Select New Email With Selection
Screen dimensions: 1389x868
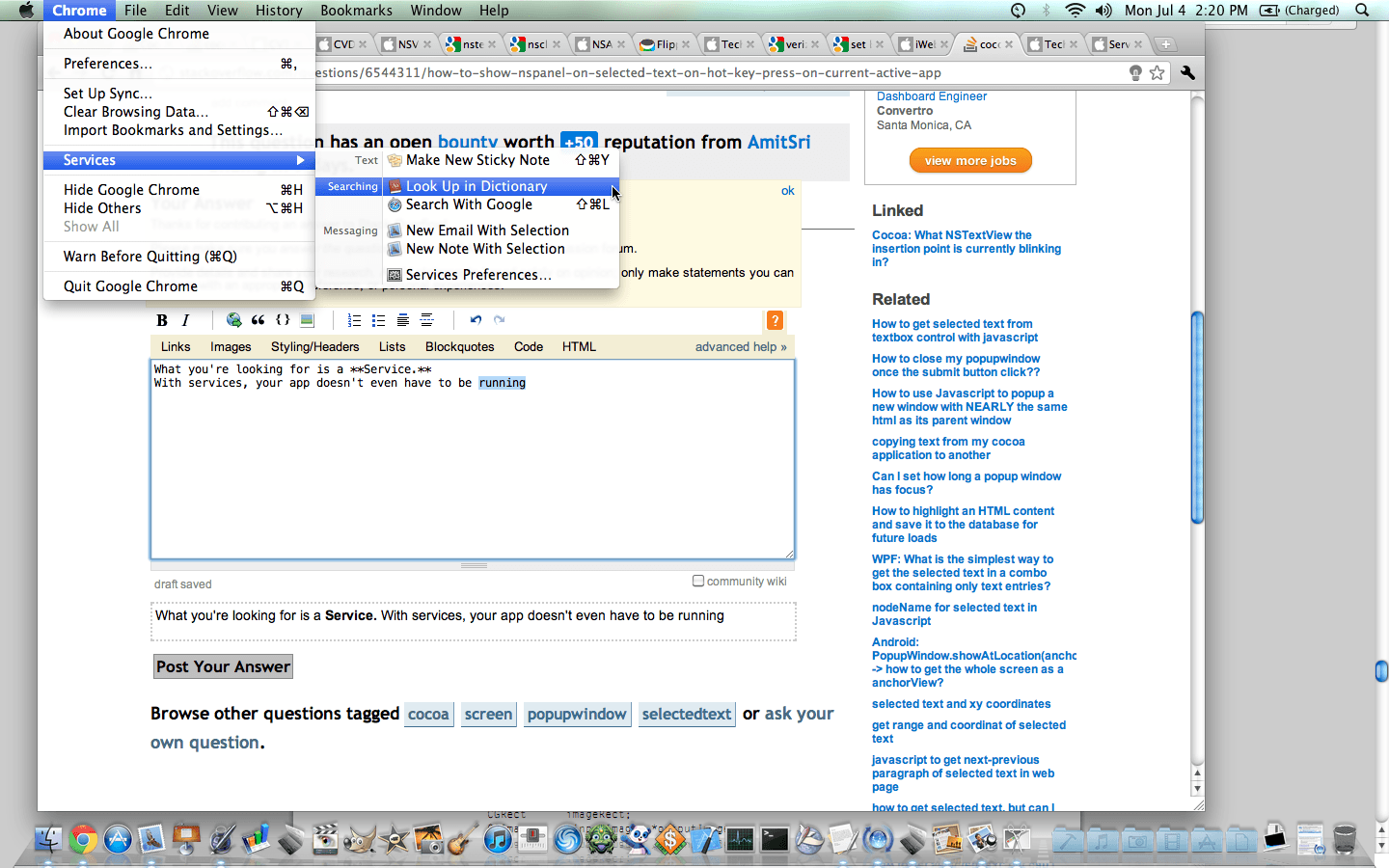(501, 231)
